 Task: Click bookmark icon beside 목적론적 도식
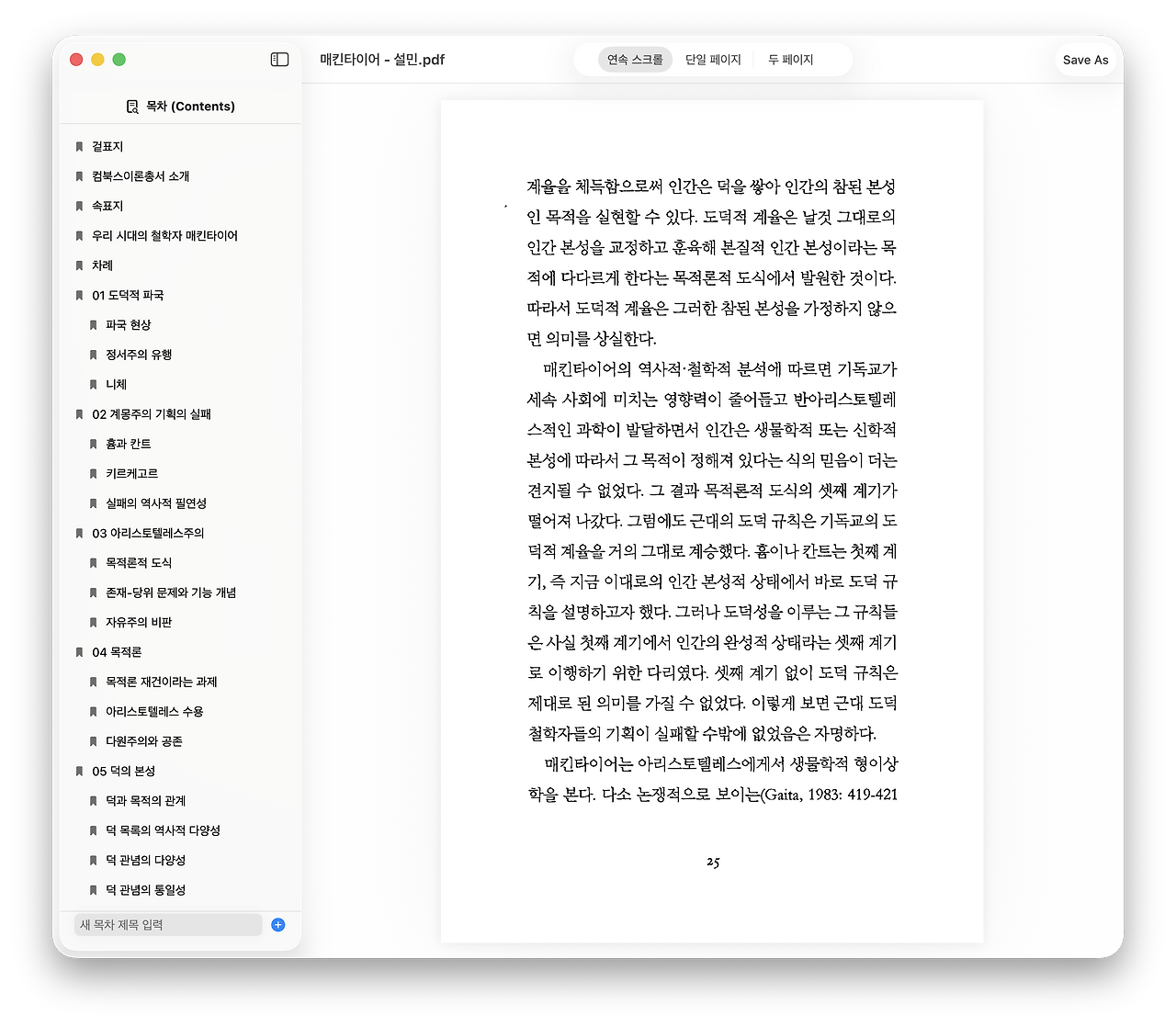[x=93, y=563]
